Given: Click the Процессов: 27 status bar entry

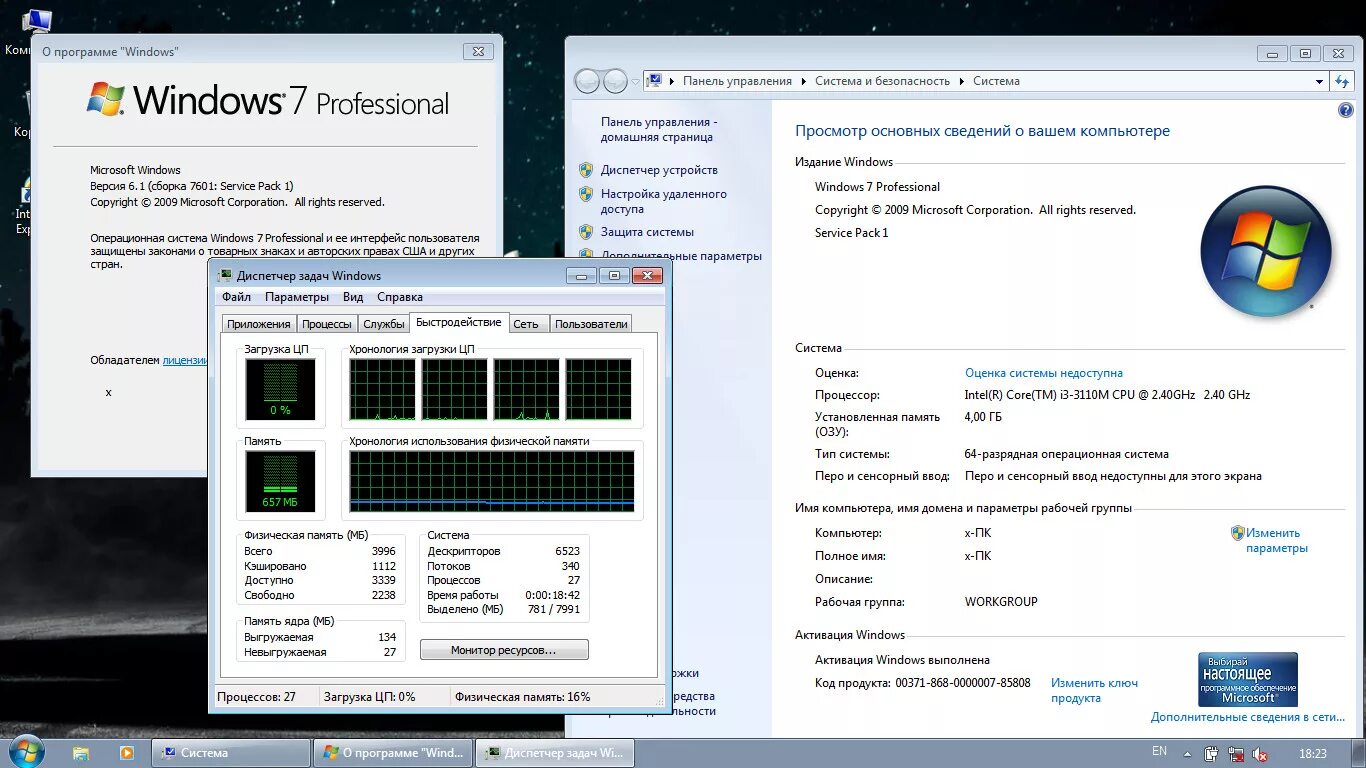Looking at the screenshot, I should point(257,697).
